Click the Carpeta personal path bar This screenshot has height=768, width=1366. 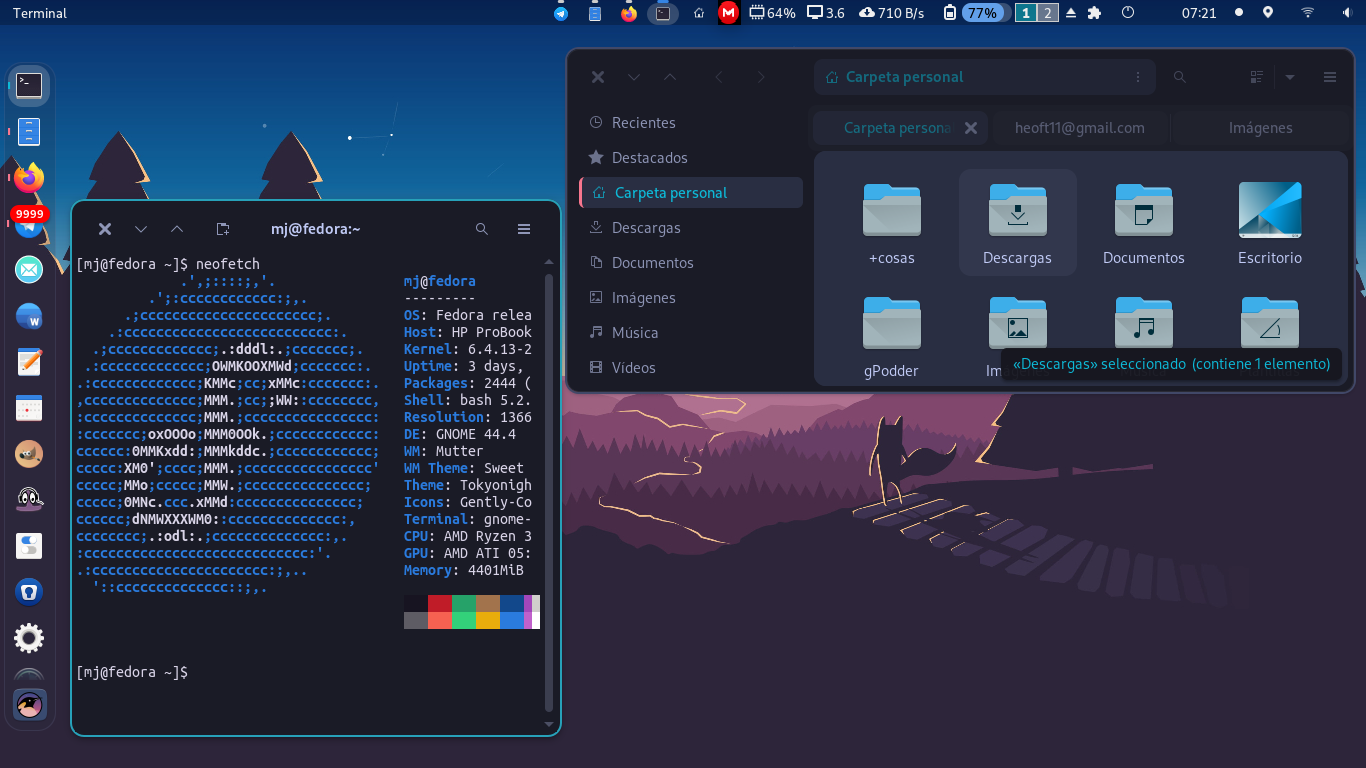[984, 77]
